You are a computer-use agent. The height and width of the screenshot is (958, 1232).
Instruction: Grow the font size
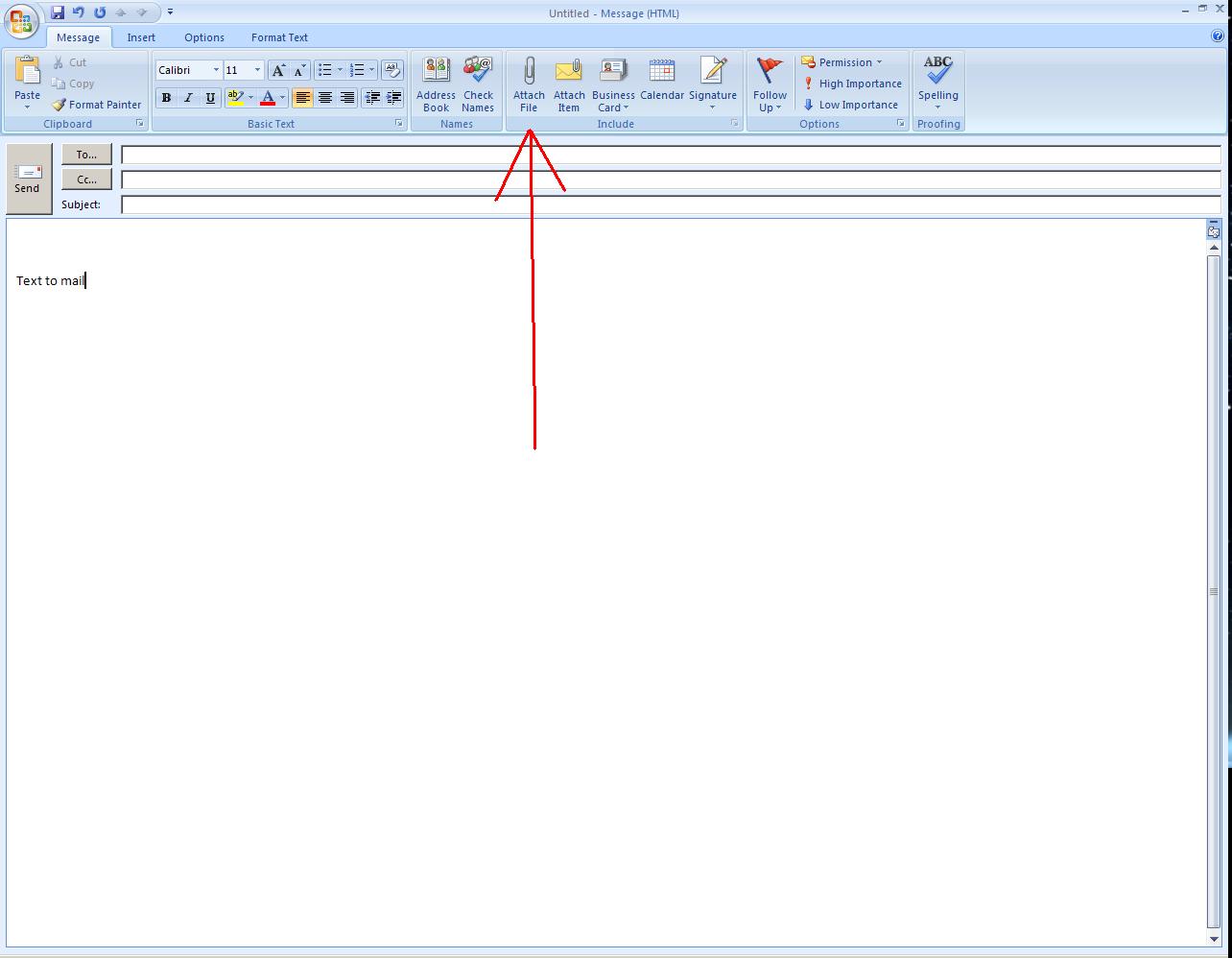point(277,70)
